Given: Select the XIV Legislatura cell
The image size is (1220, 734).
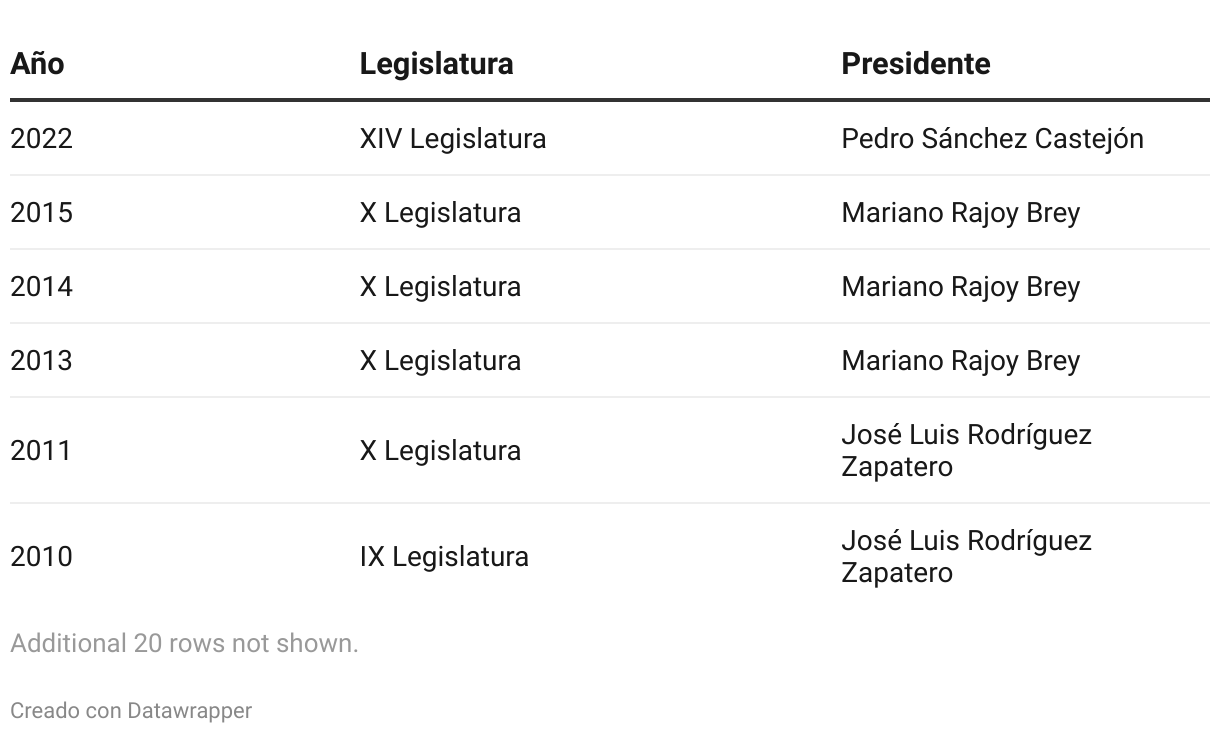Looking at the screenshot, I should [x=453, y=138].
